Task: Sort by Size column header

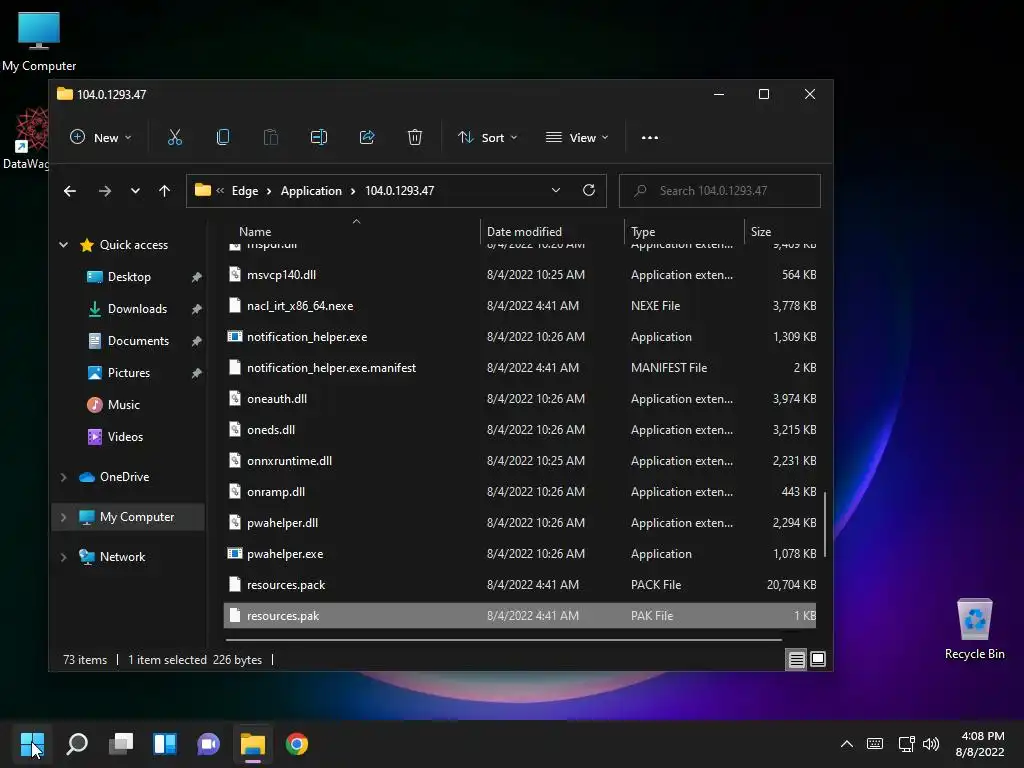Action: [x=781, y=231]
